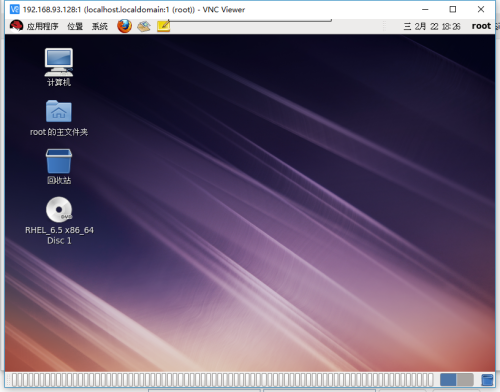
Task: Switch to second workspace in bottom panel
Action: tap(465, 379)
